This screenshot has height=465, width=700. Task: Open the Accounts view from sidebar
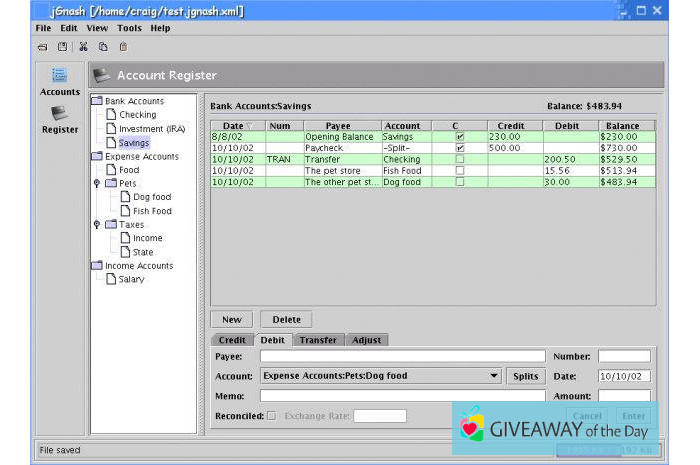pos(60,80)
